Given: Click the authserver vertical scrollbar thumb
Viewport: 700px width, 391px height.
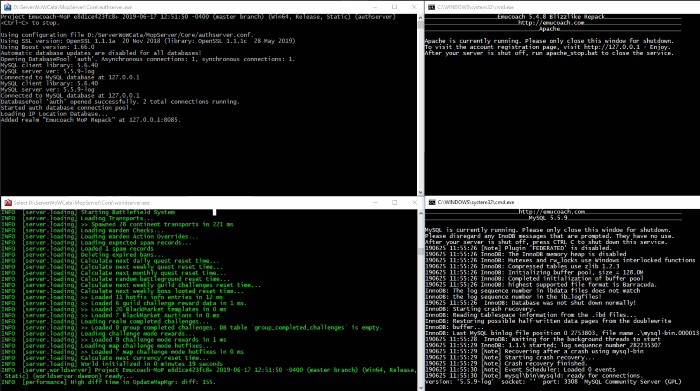Looking at the screenshot, I should pos(420,25).
